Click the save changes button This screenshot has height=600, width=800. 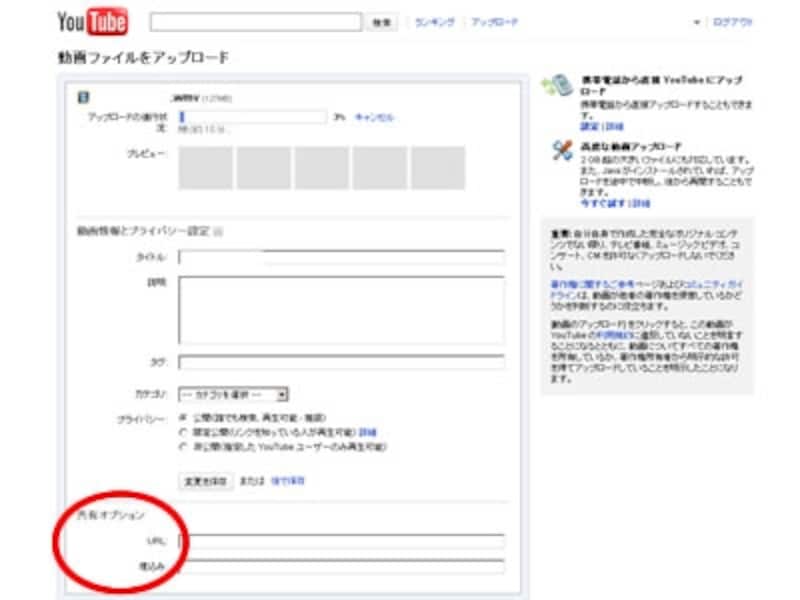pos(206,481)
